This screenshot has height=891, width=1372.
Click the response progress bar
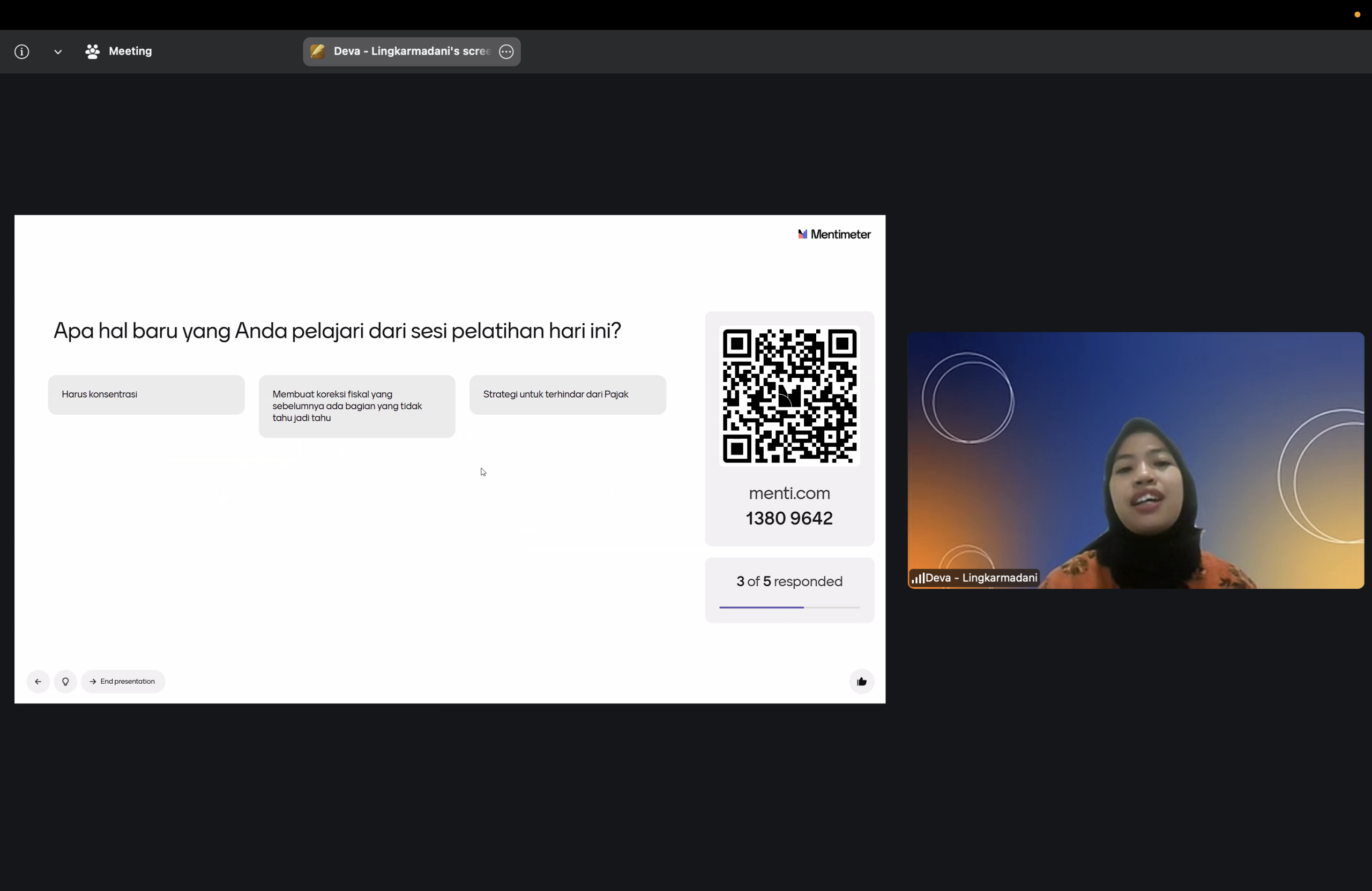pos(789,607)
